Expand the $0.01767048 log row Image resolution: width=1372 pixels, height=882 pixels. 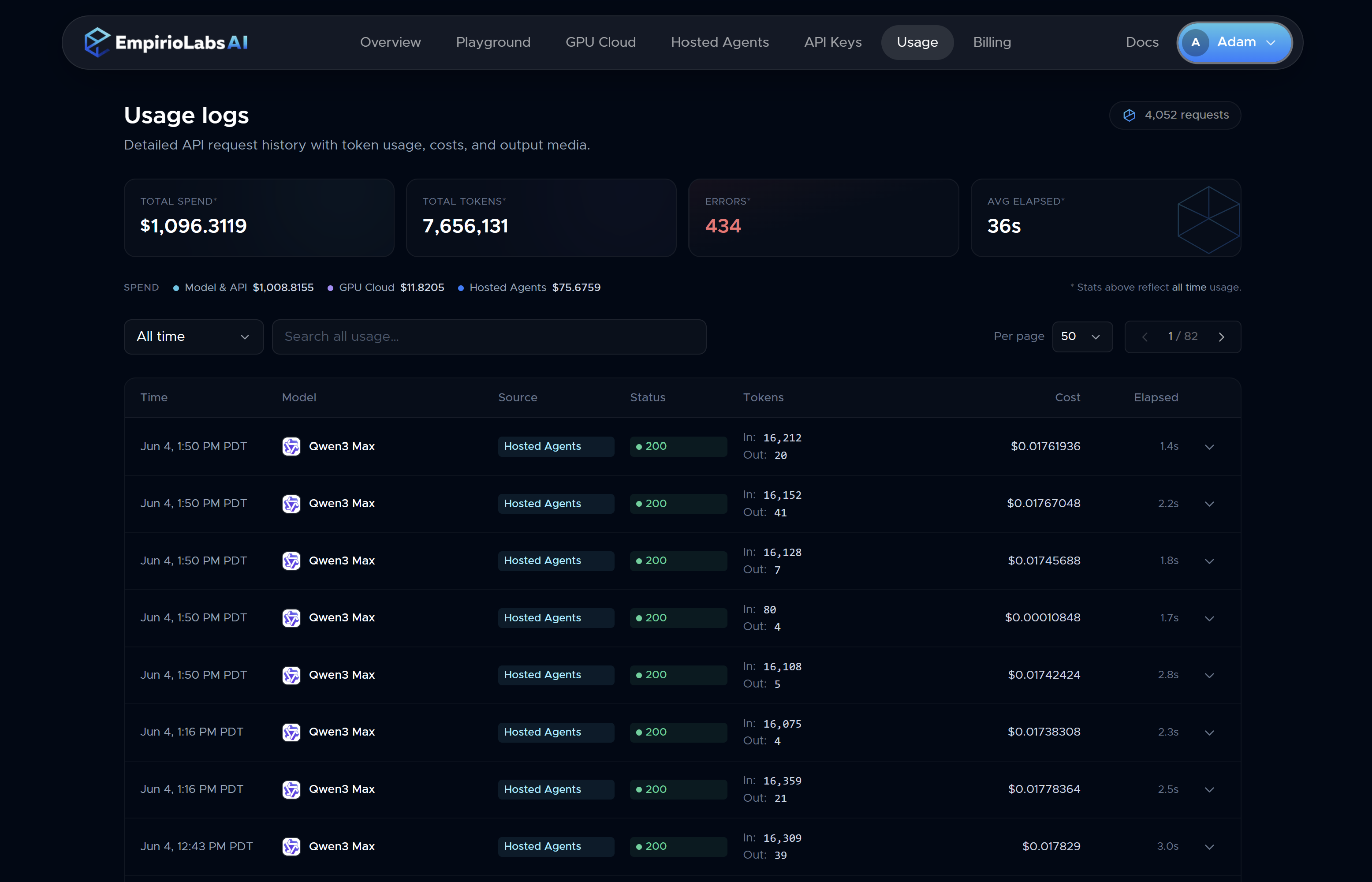point(1209,504)
